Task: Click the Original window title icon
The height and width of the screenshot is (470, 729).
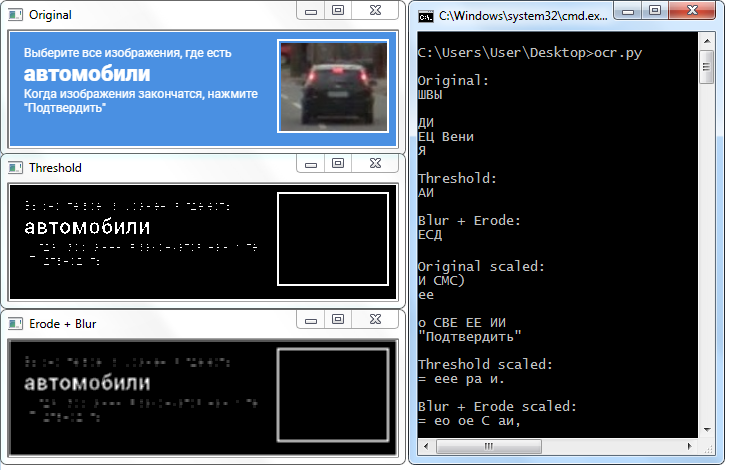Action: pyautogui.click(x=15, y=15)
